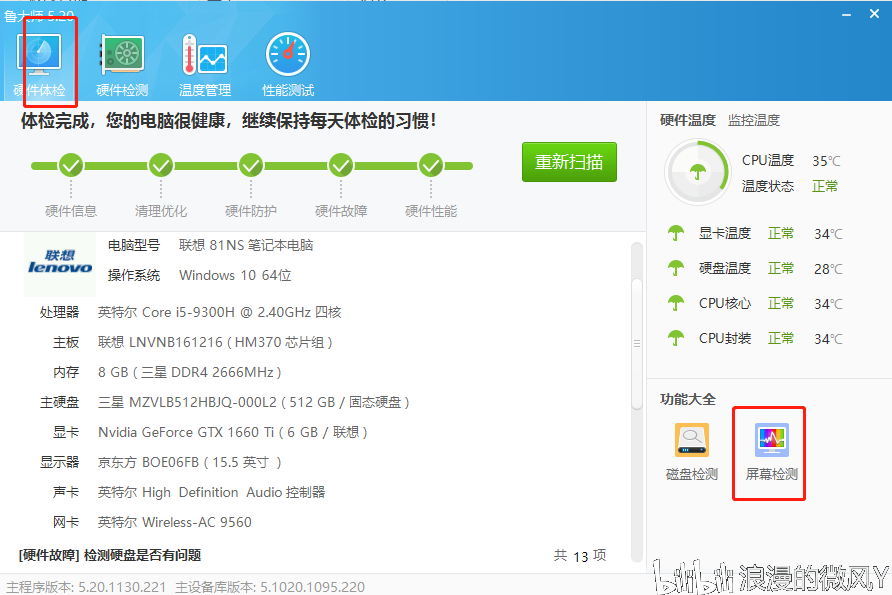Open the 温度管理 temperature management tab

pyautogui.click(x=205, y=64)
